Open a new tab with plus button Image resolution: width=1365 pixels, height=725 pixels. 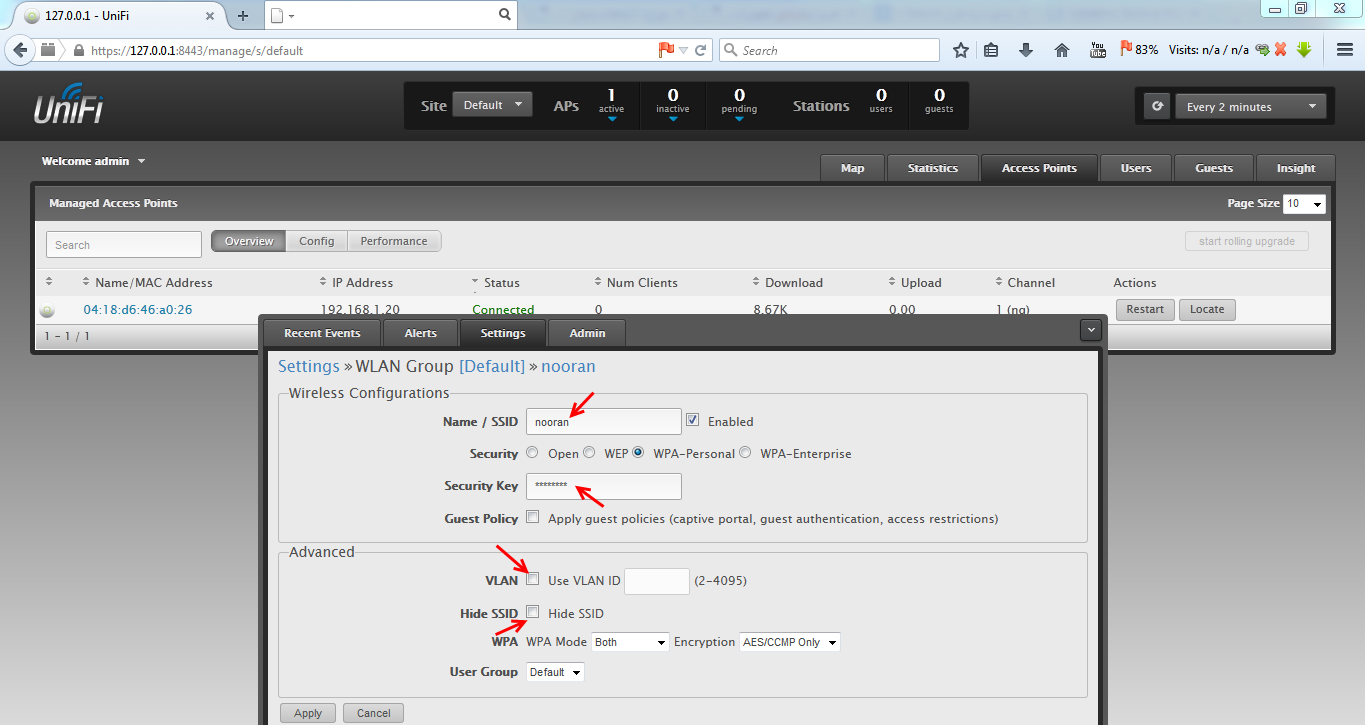coord(242,16)
